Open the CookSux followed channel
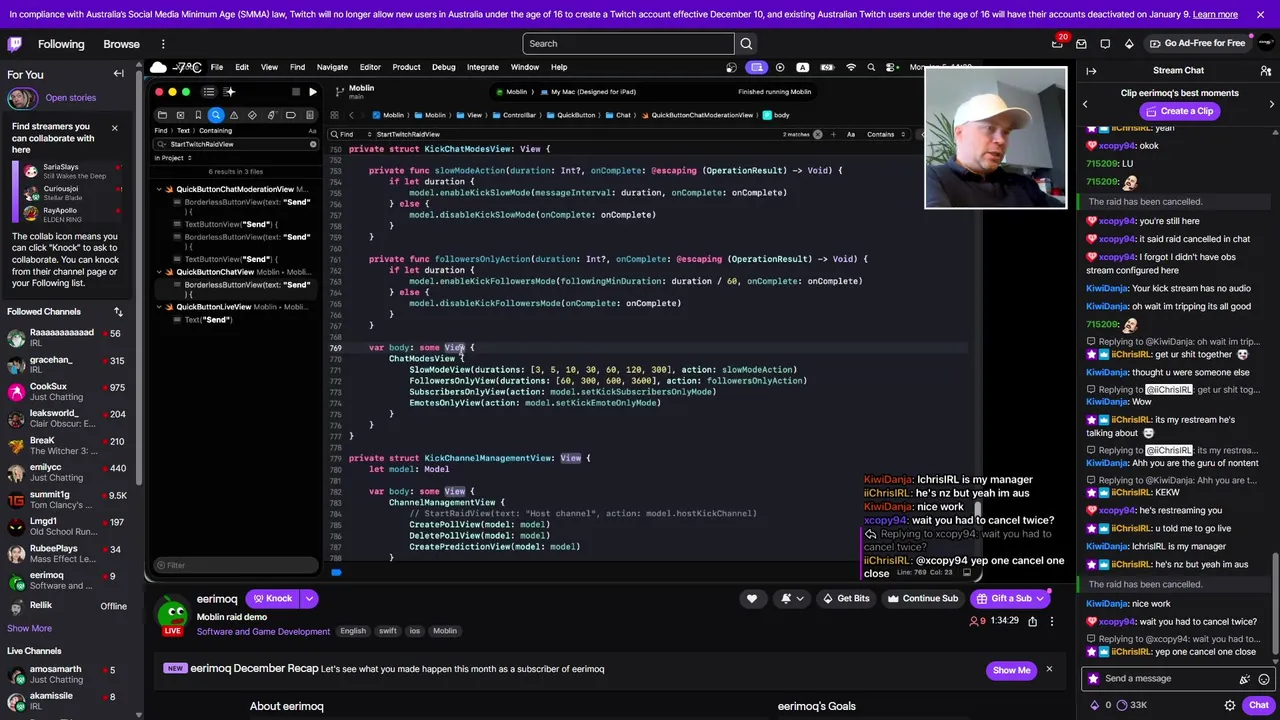The height and width of the screenshot is (720, 1280). tap(66, 392)
